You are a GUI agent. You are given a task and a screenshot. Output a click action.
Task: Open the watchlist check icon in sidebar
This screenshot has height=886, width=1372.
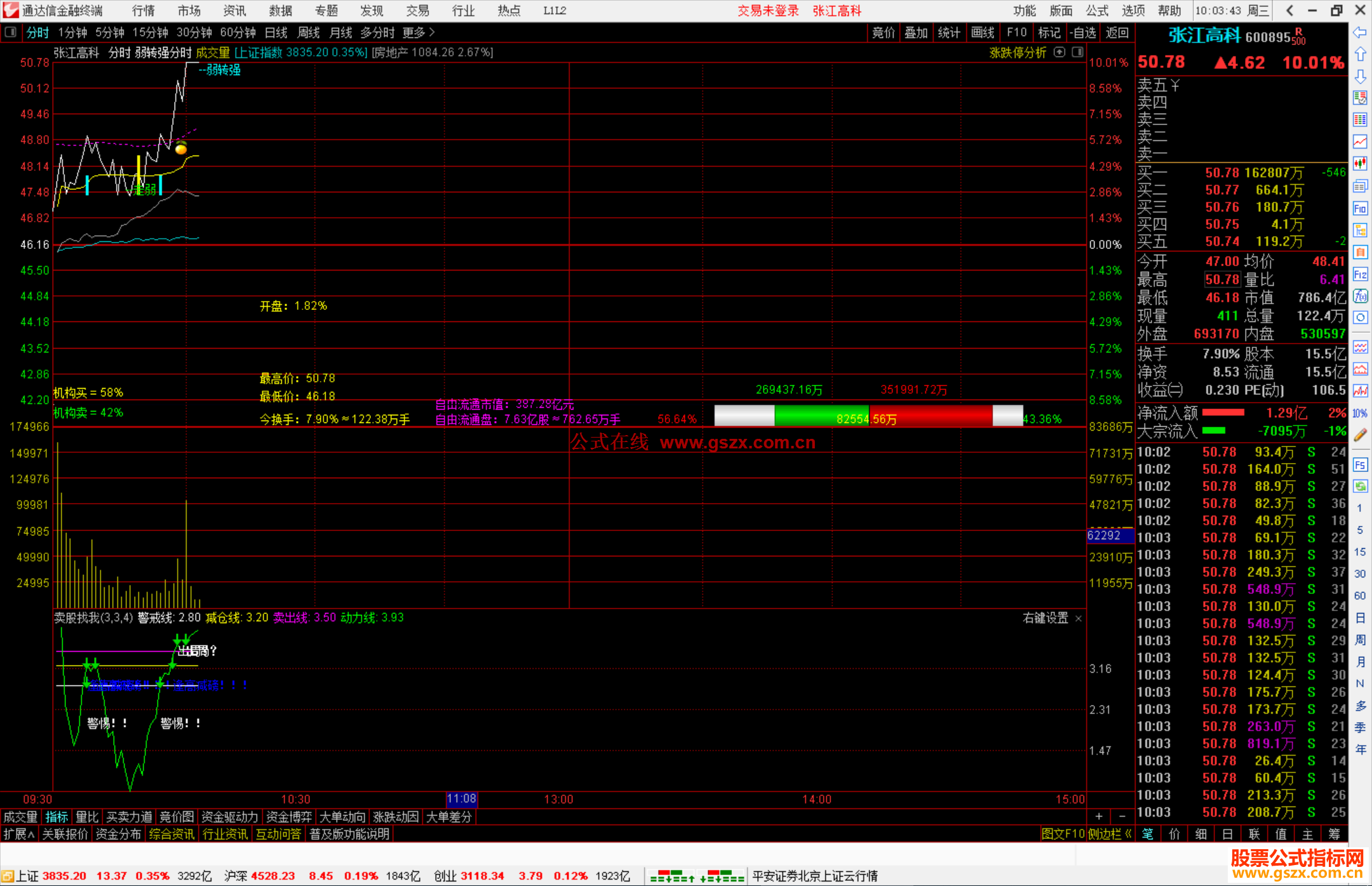[1360, 98]
